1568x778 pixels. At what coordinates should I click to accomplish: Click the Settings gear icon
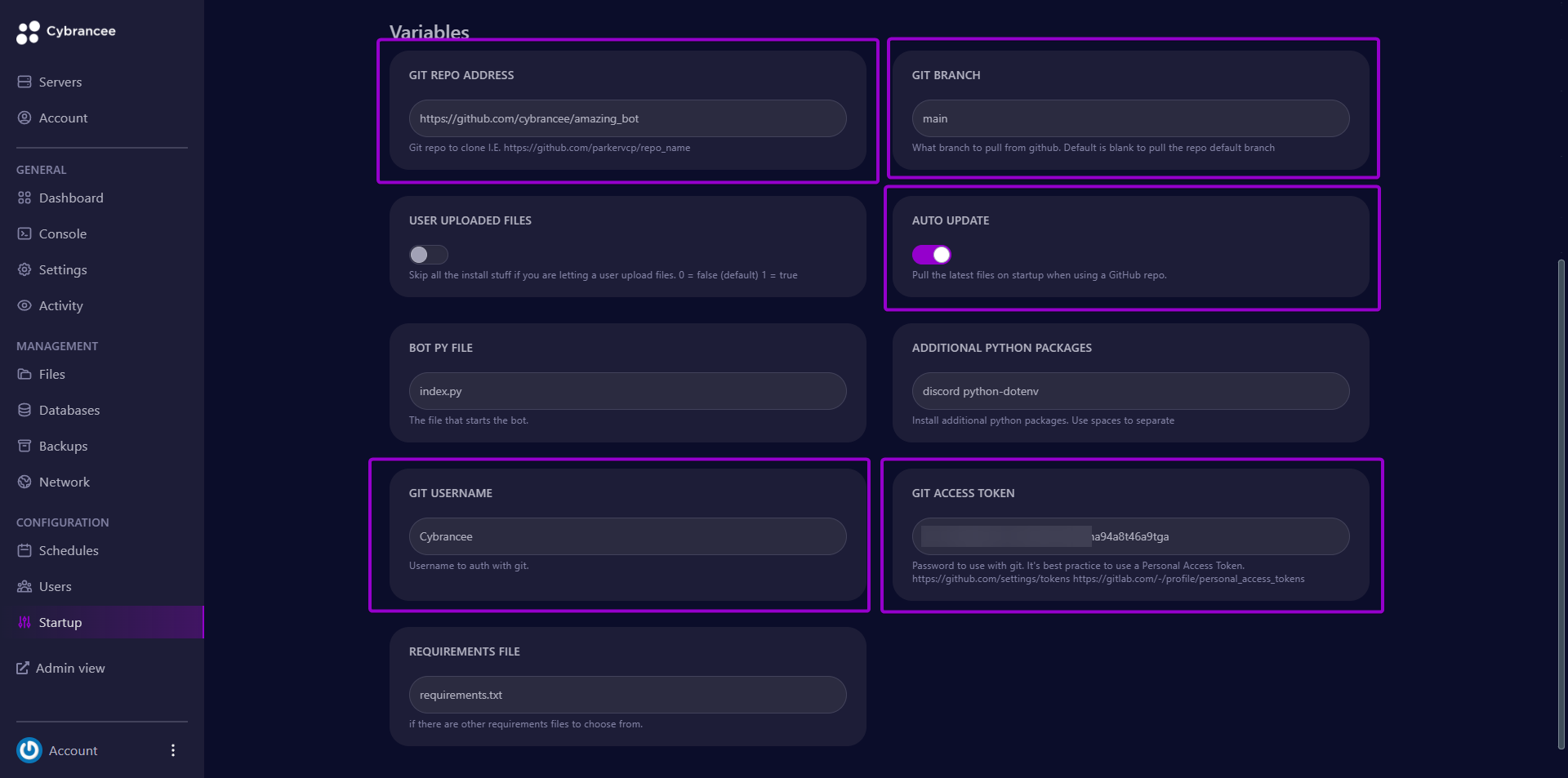(x=24, y=270)
